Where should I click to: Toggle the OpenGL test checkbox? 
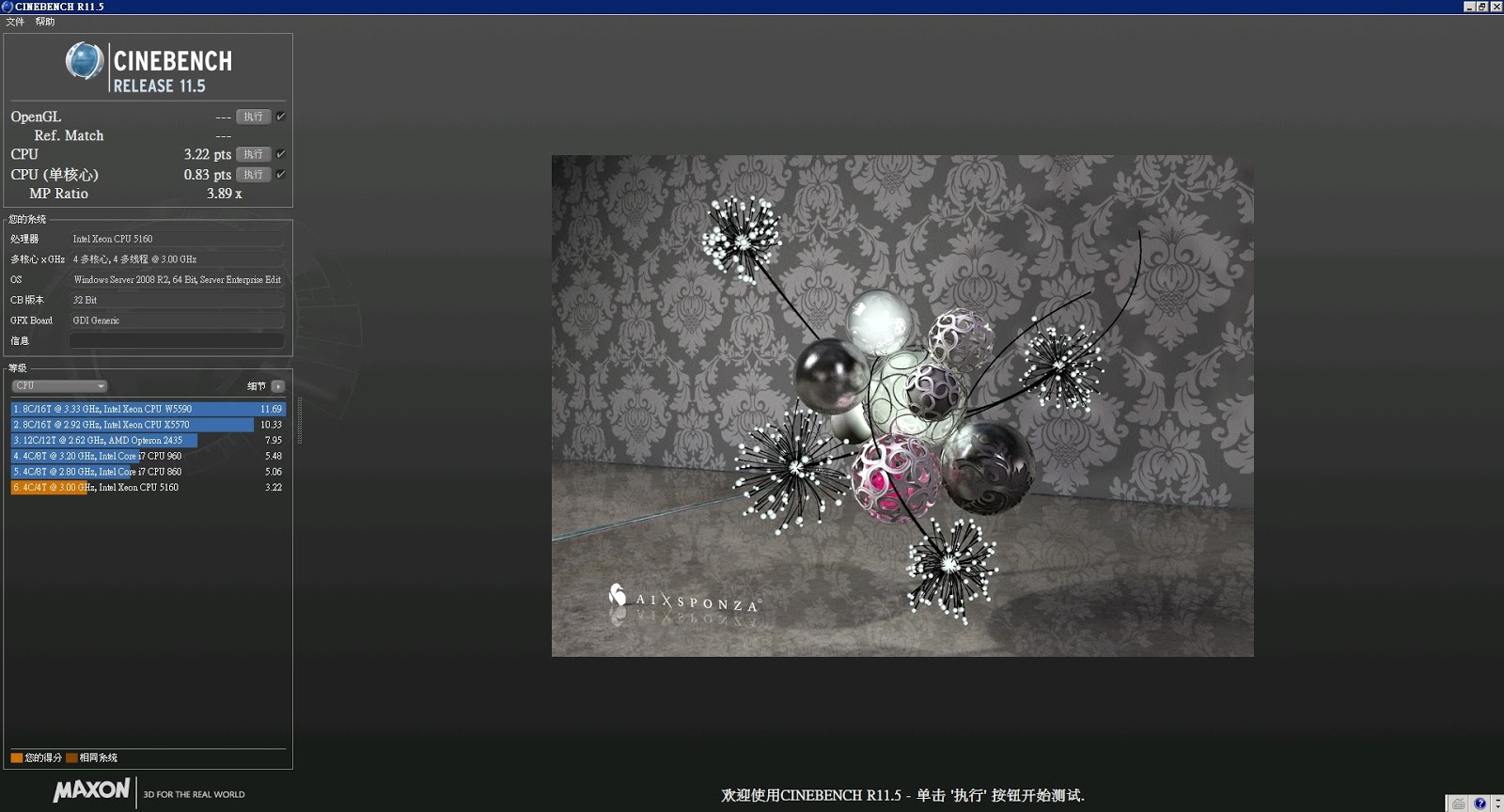pos(280,117)
